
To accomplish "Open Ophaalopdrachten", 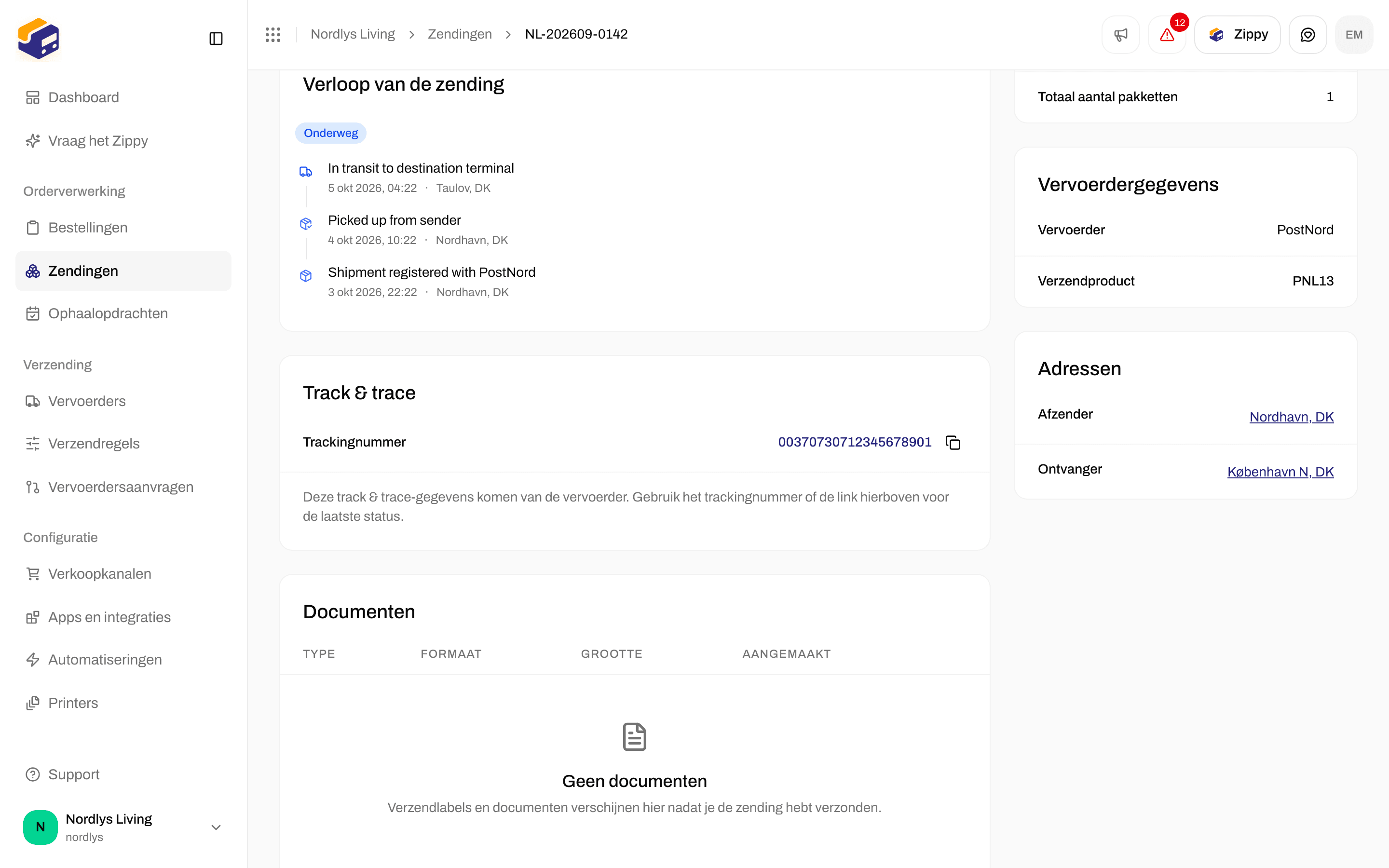I will [123, 313].
